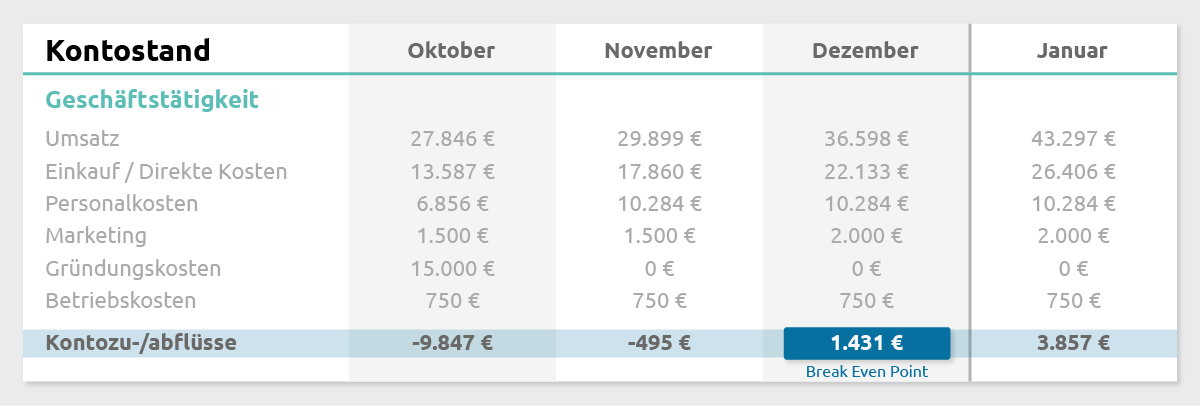Image resolution: width=1200 pixels, height=406 pixels.
Task: Select the Gründungskosten row label
Action: (x=133, y=269)
